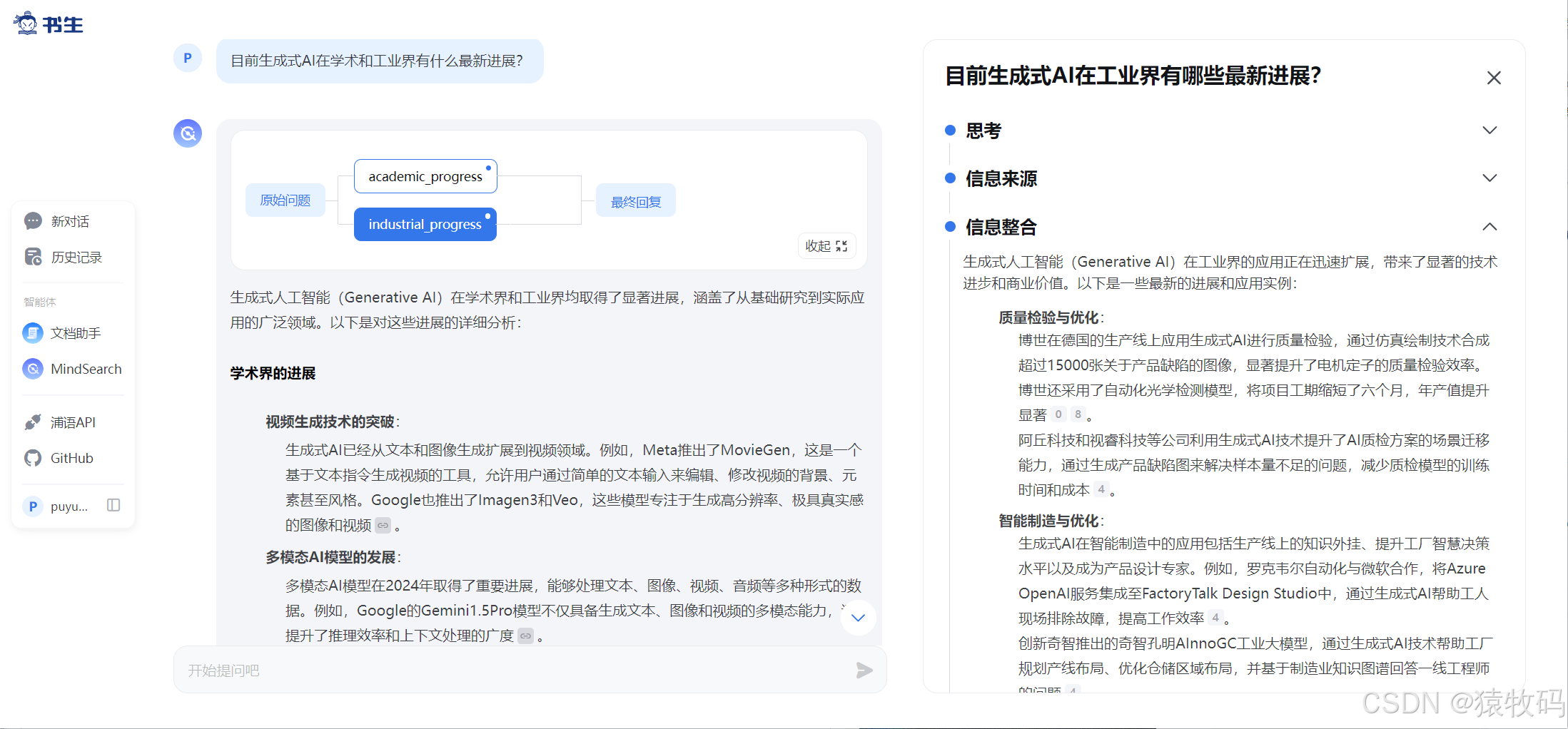Screen dimensions: 1568x729
Task: Click the send arrow icon
Action: point(864,670)
